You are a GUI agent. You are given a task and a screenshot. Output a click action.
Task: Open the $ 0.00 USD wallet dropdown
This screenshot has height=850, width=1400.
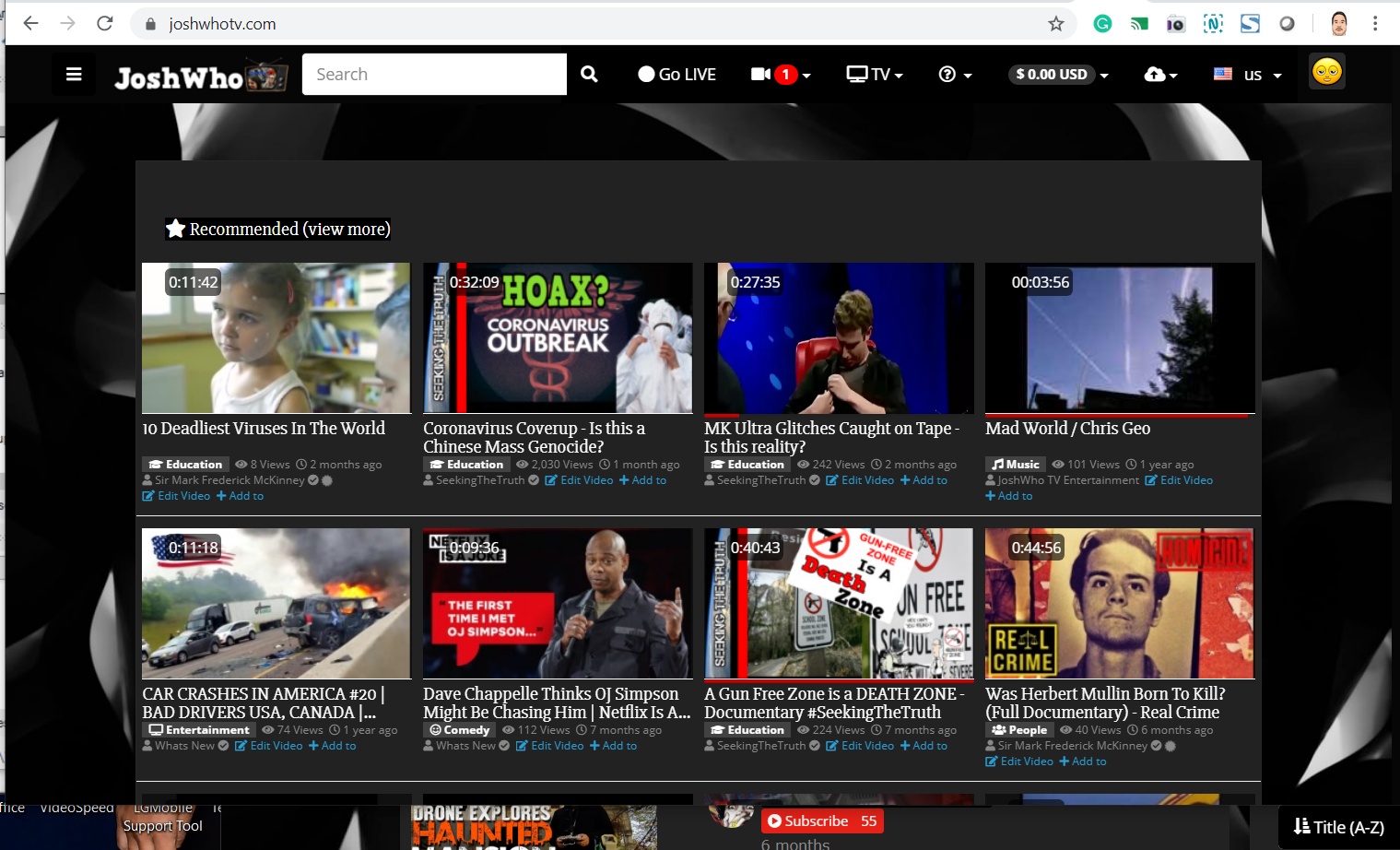tap(1058, 75)
